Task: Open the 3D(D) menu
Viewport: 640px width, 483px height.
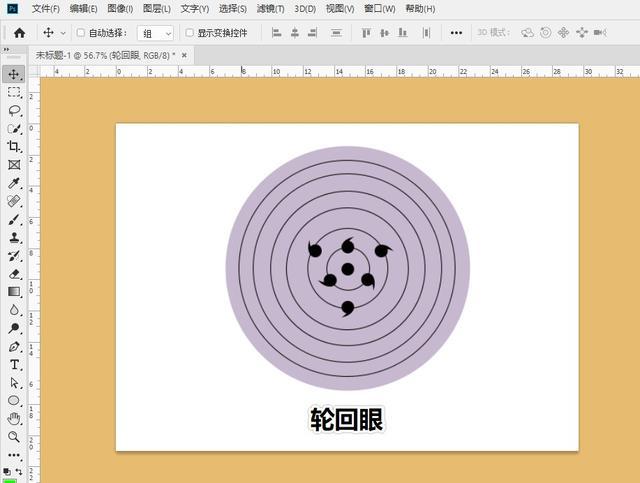Action: [x=305, y=9]
